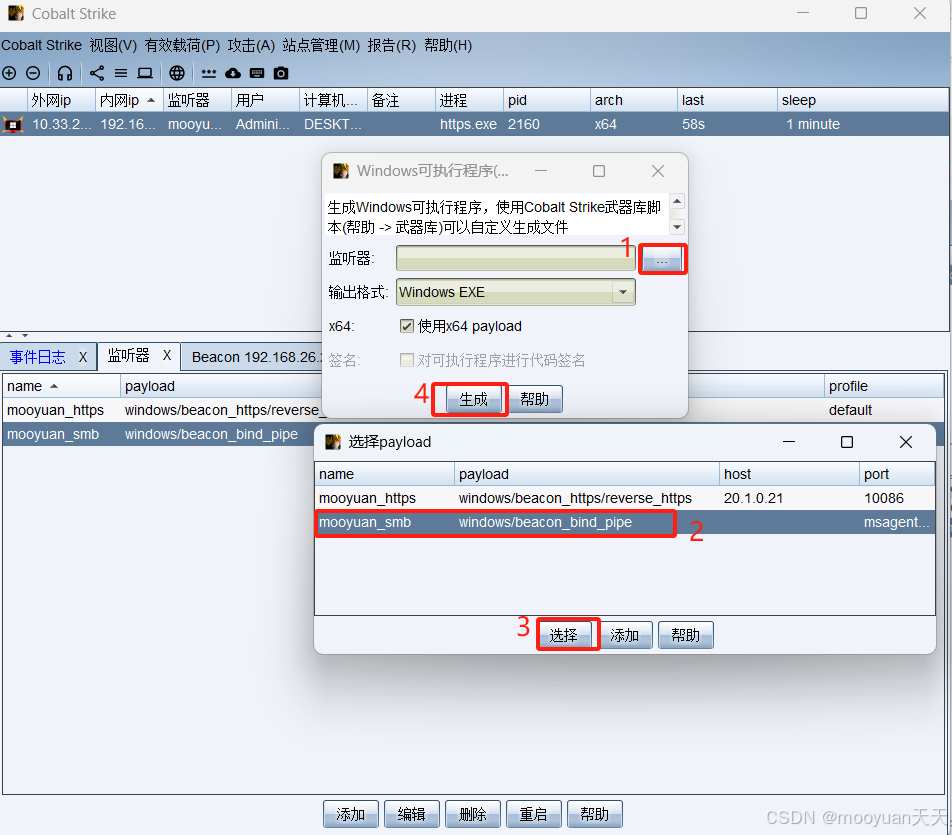Screen dimensions: 952x835
Task: Close the Windows可执行程序 dialog
Action: (658, 171)
